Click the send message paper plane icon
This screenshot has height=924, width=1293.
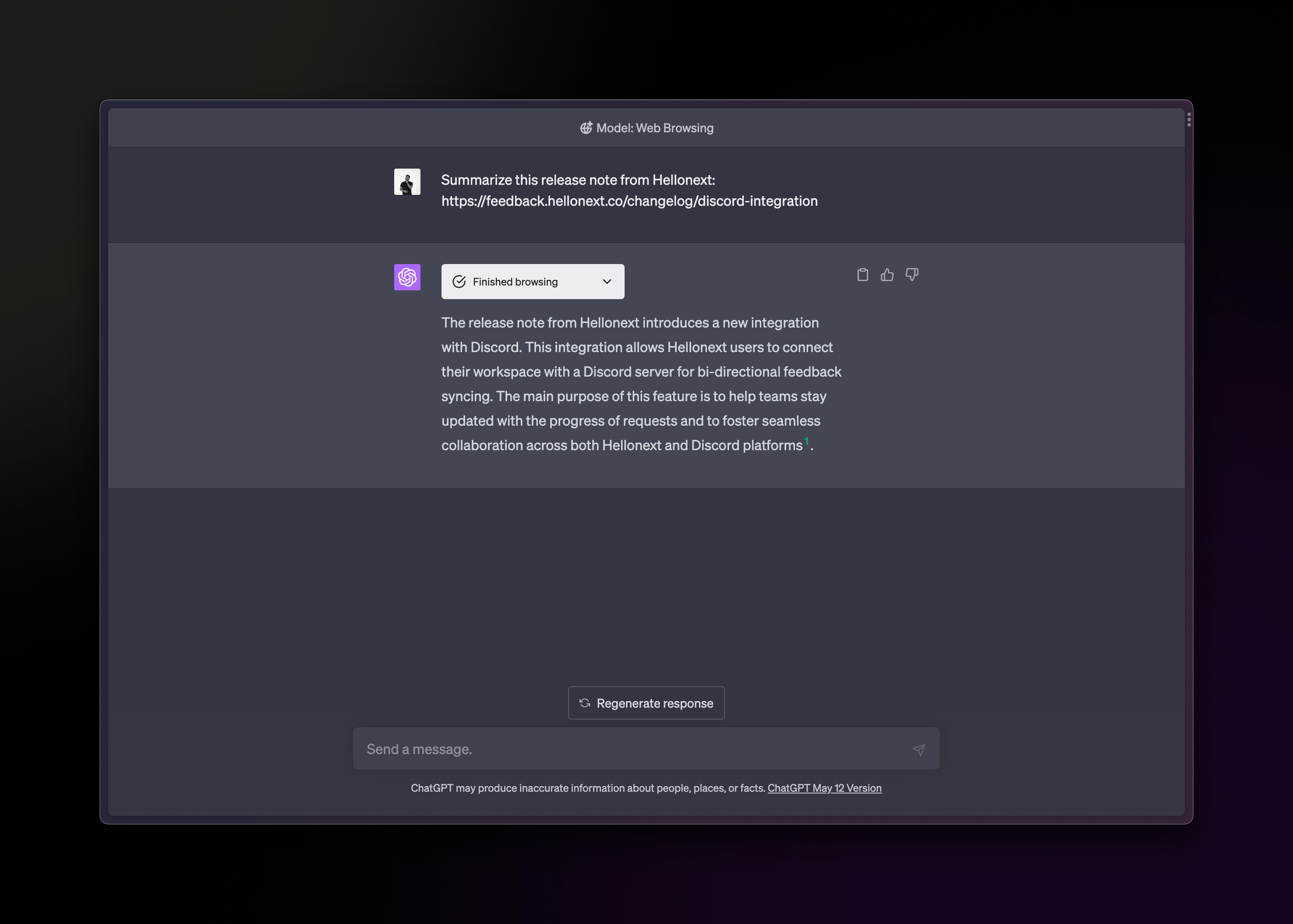coord(919,749)
